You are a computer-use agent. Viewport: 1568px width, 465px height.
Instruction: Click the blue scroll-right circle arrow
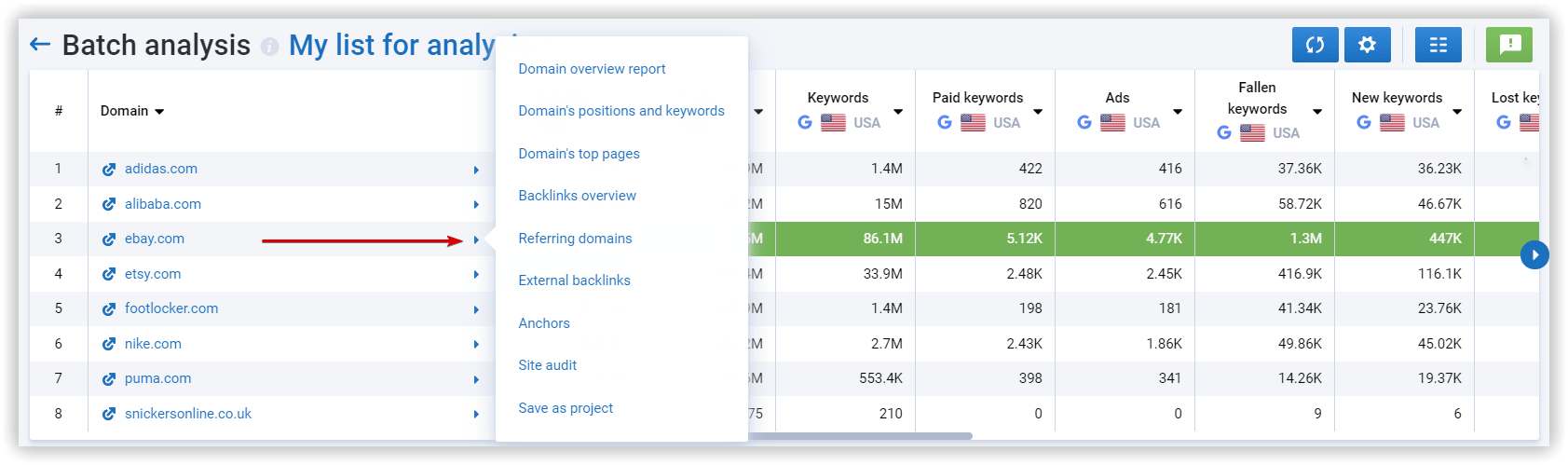pos(1534,254)
